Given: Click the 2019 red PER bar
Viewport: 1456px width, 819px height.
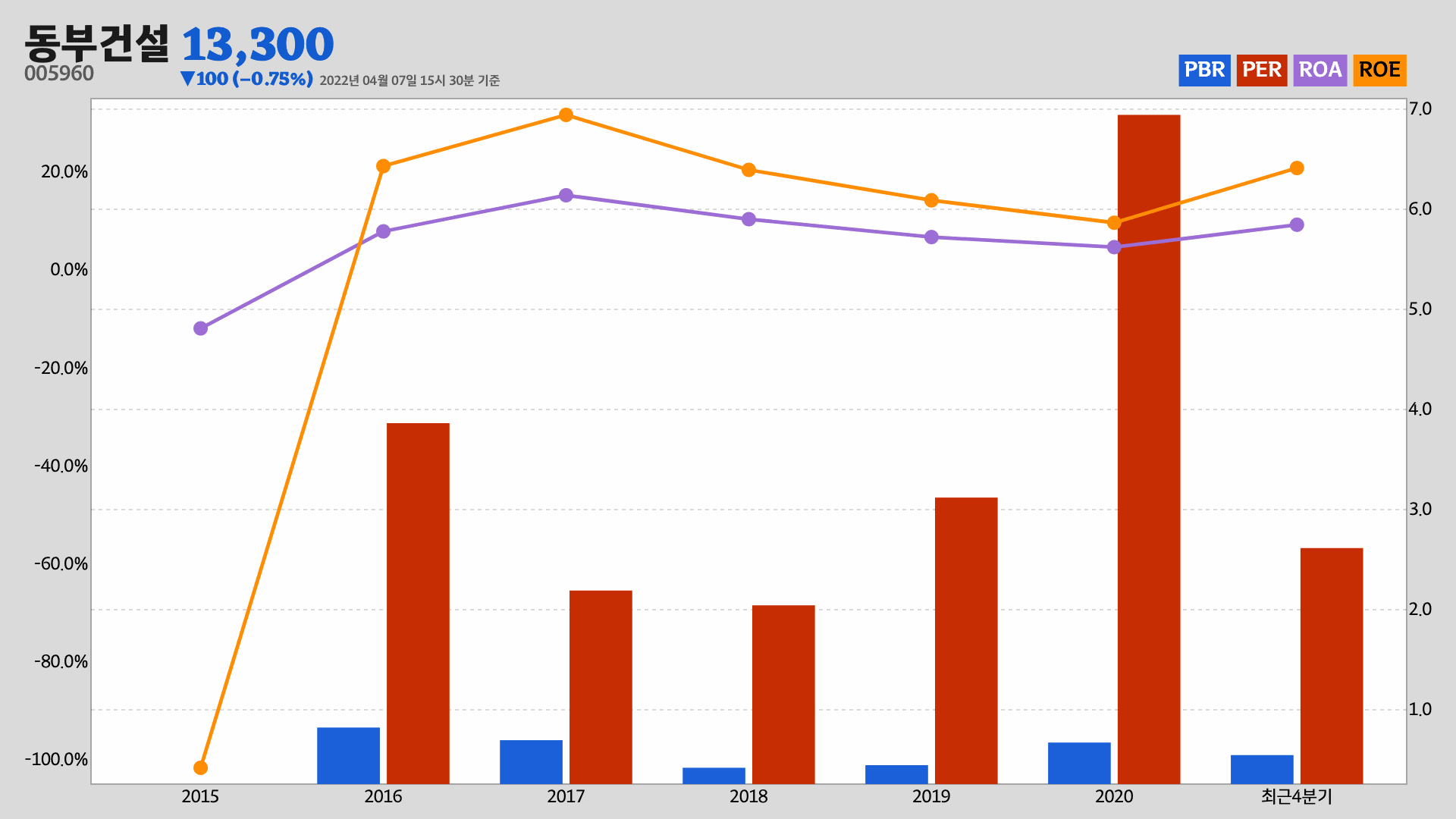Looking at the screenshot, I should (966, 640).
